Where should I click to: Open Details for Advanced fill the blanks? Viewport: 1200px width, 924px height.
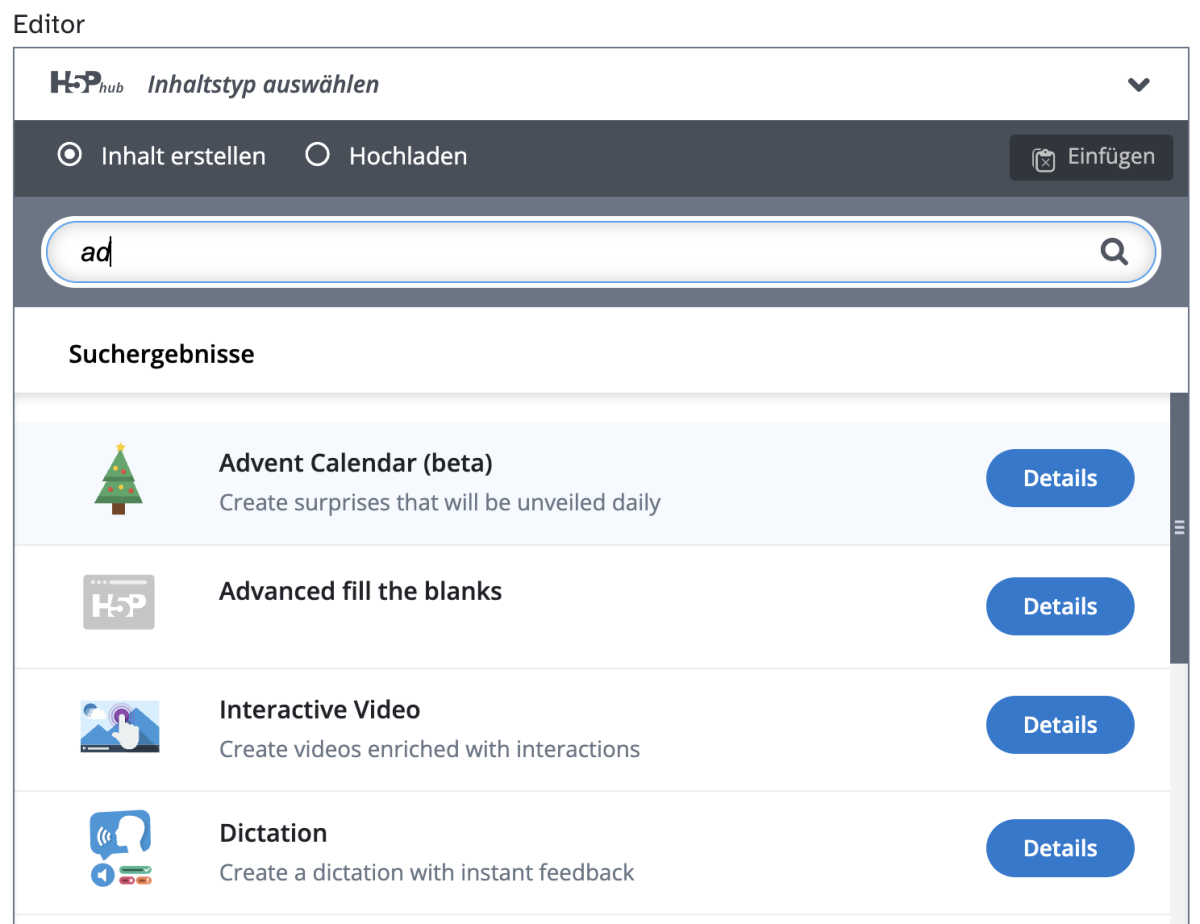point(1060,607)
